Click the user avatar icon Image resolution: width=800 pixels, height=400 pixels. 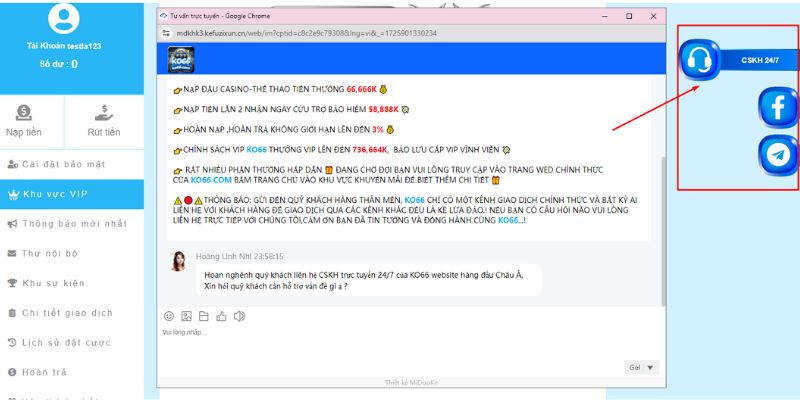click(x=64, y=18)
